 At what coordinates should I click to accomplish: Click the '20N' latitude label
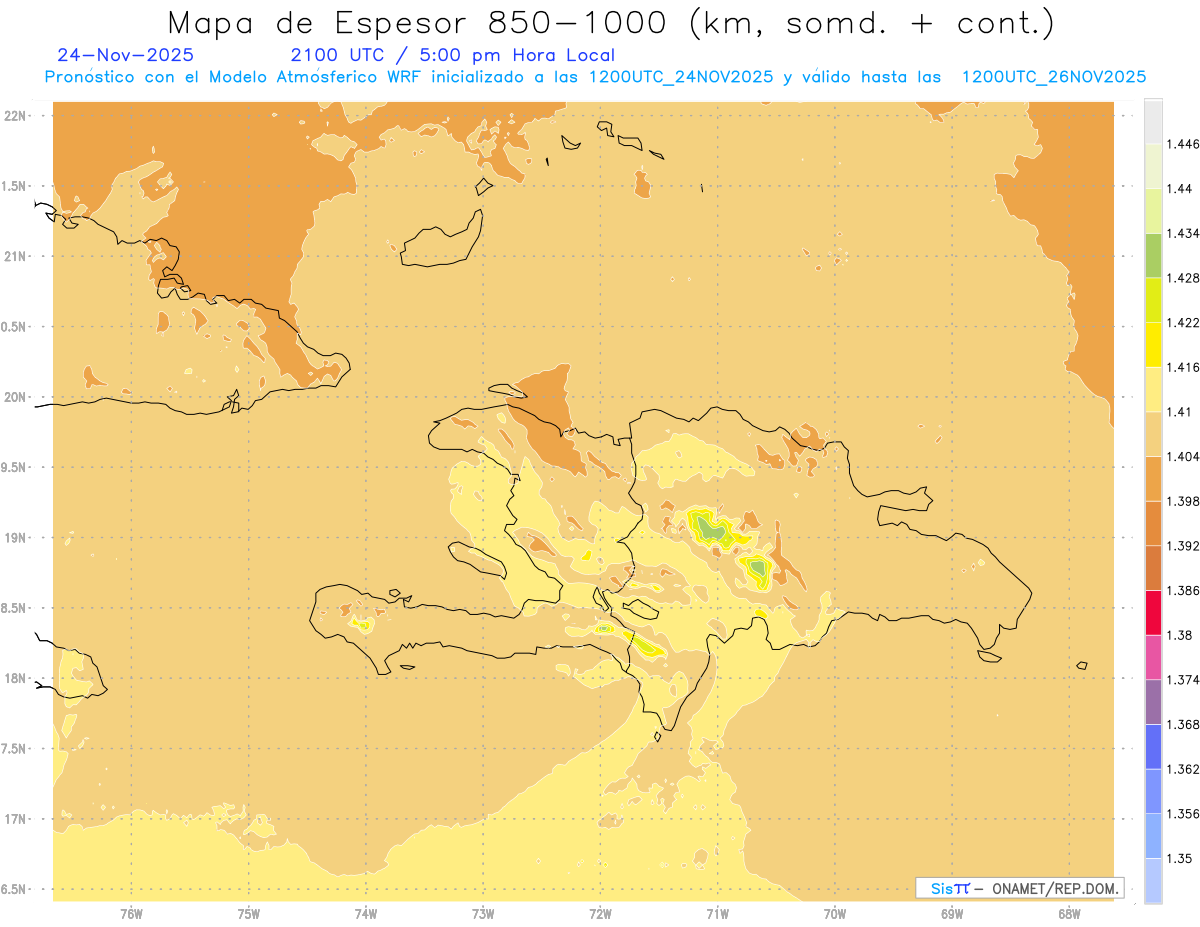pyautogui.click(x=16, y=397)
